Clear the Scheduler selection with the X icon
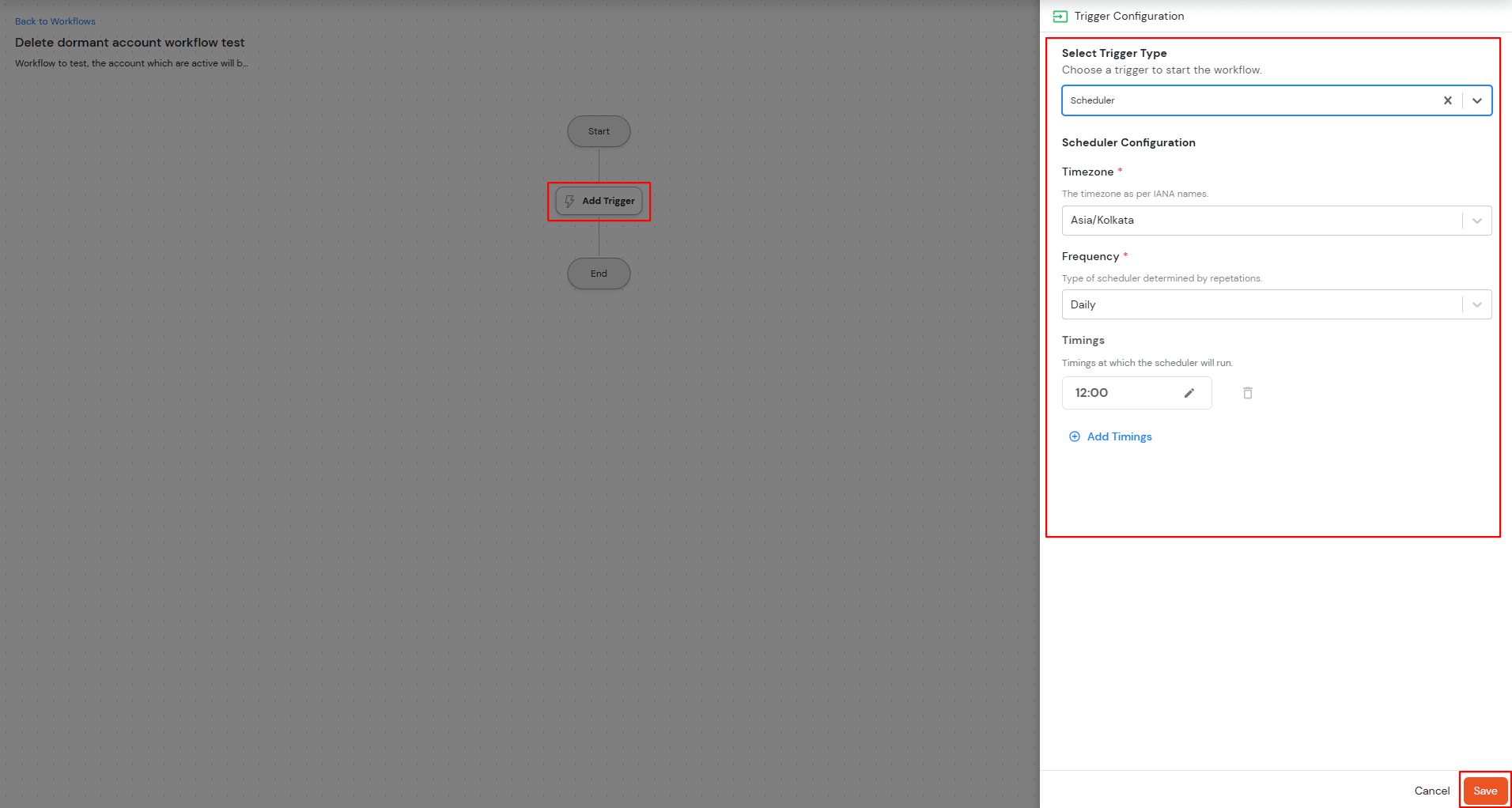The image size is (1512, 808). [x=1447, y=100]
